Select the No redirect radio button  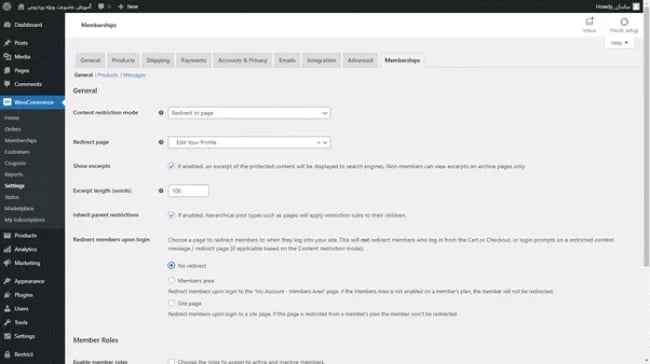[171, 265]
